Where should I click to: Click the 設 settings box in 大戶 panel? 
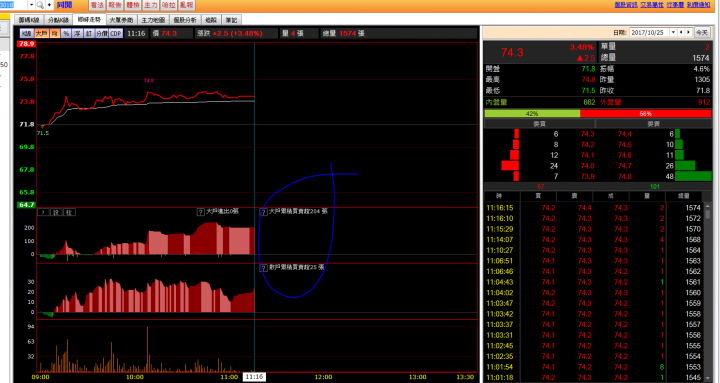click(56, 212)
